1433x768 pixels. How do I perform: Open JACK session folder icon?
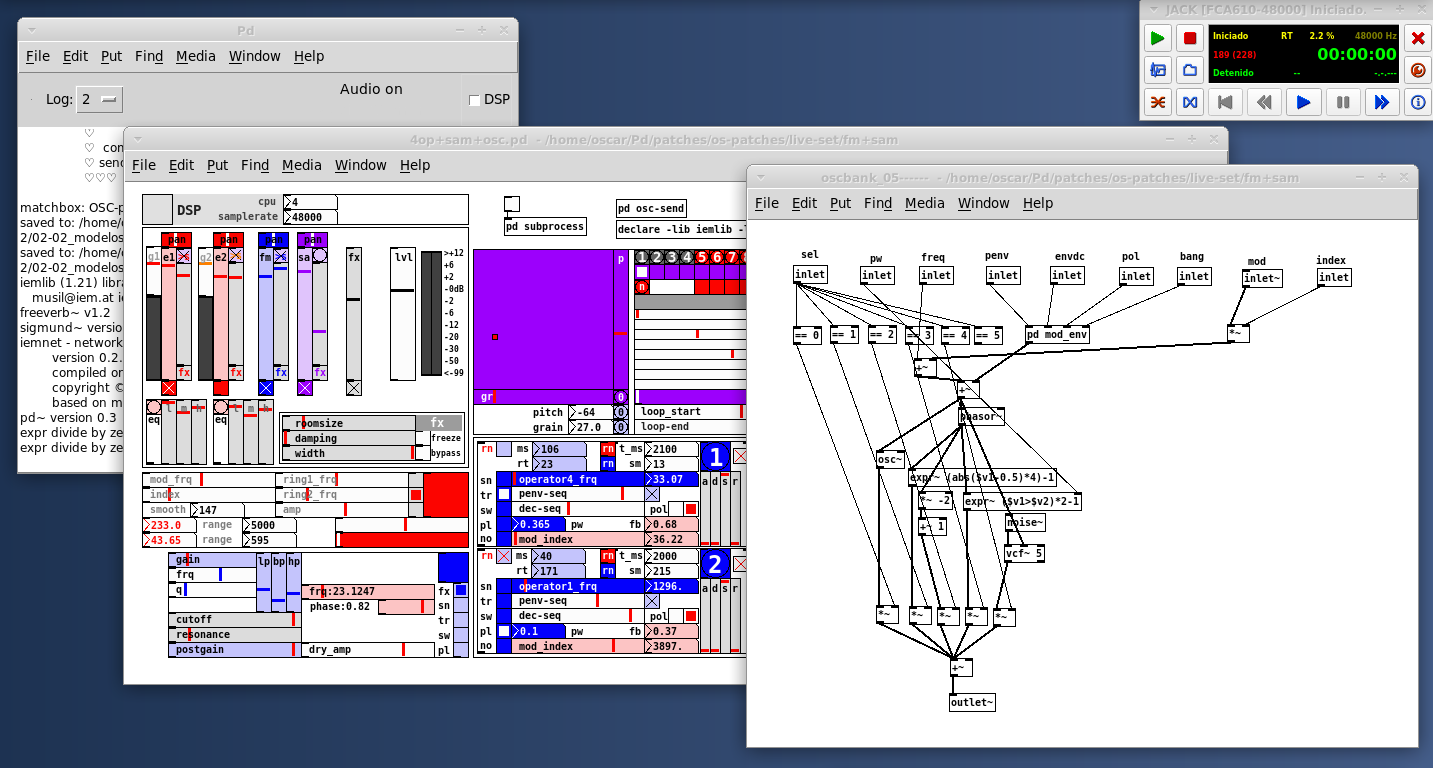tap(1190, 70)
